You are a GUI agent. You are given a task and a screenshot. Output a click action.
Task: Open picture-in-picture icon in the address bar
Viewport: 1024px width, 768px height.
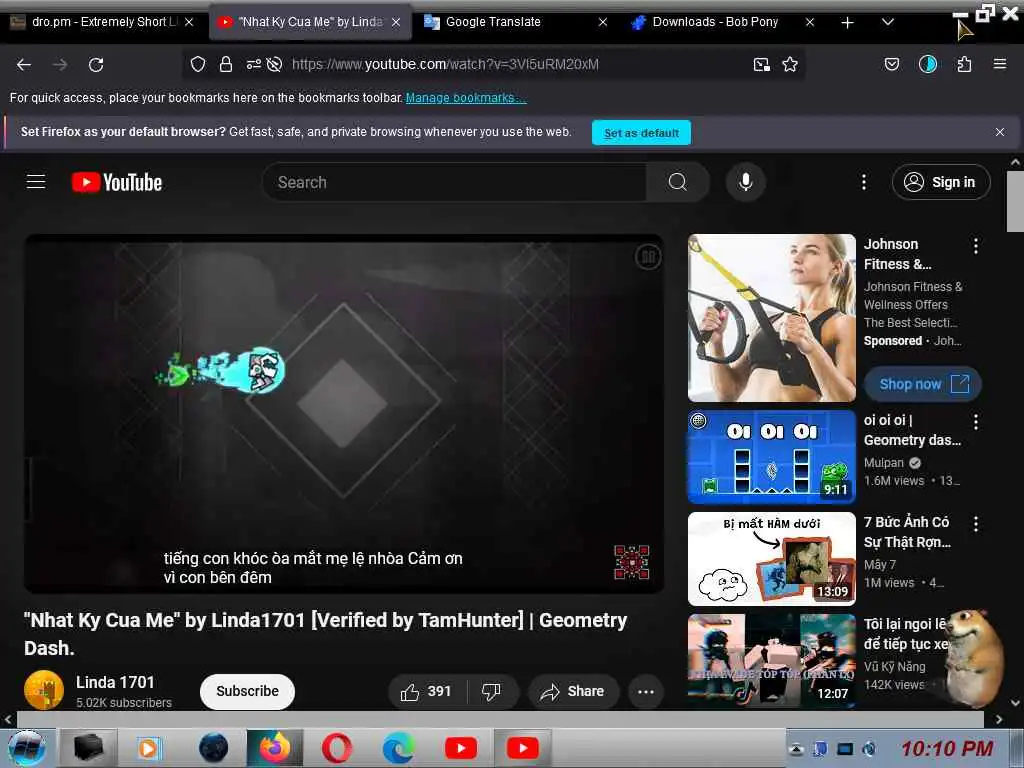pos(761,64)
